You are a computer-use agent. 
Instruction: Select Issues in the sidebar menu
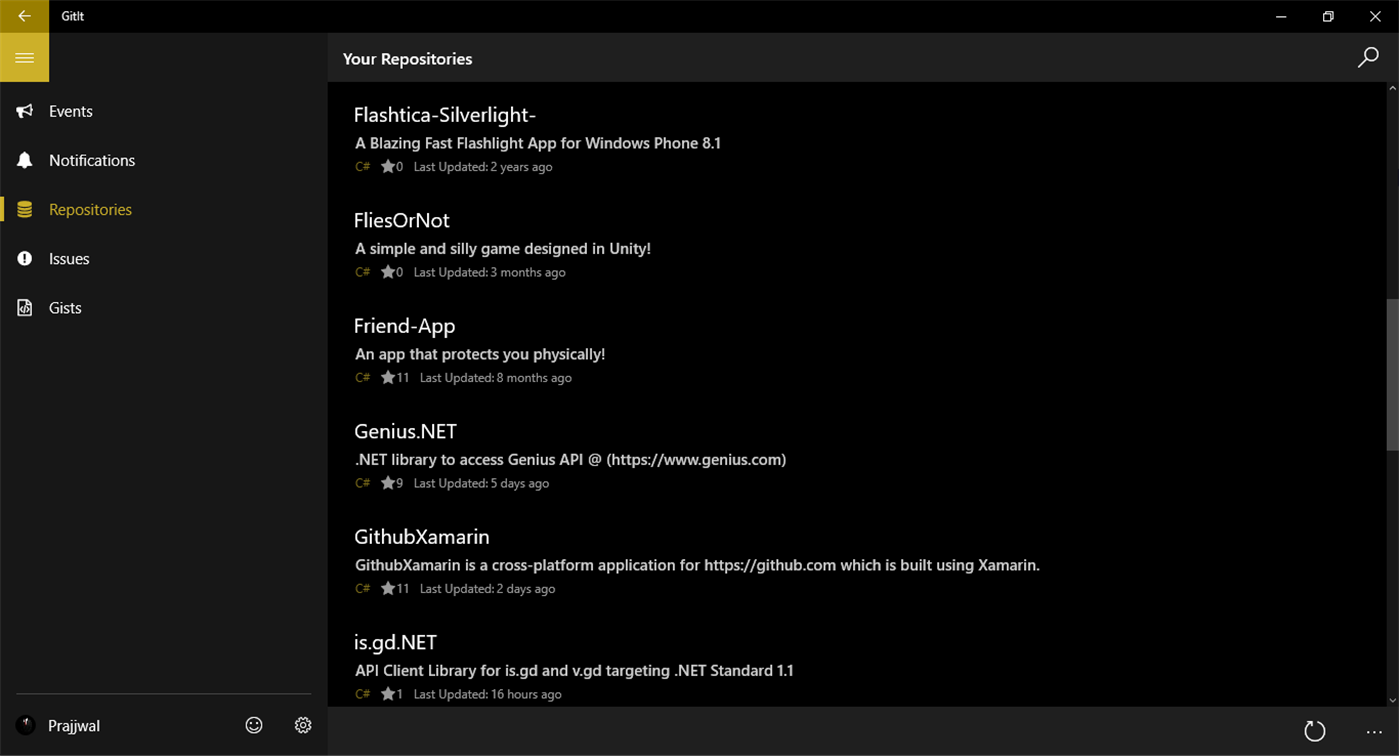click(x=69, y=258)
